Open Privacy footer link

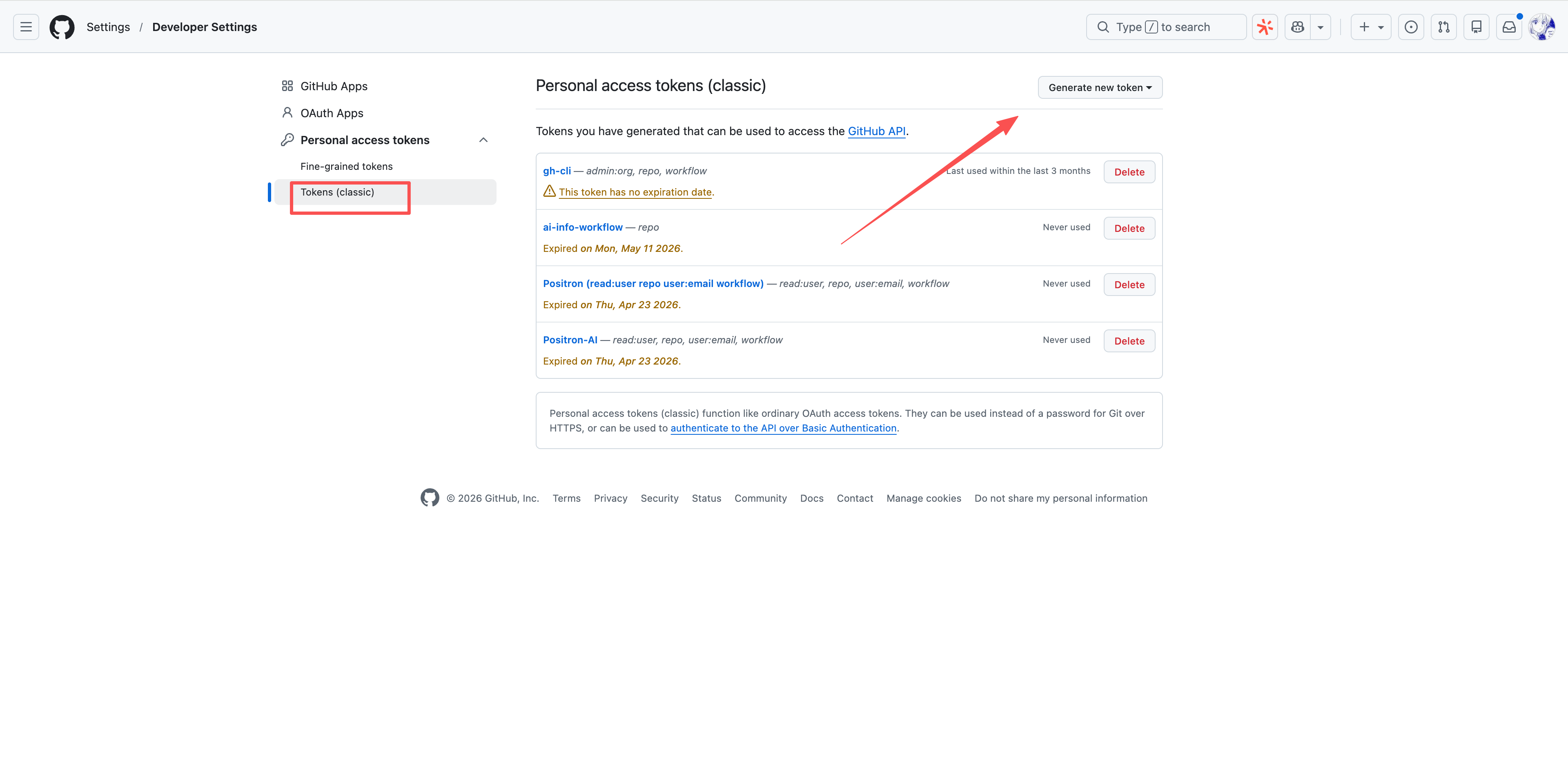610,498
